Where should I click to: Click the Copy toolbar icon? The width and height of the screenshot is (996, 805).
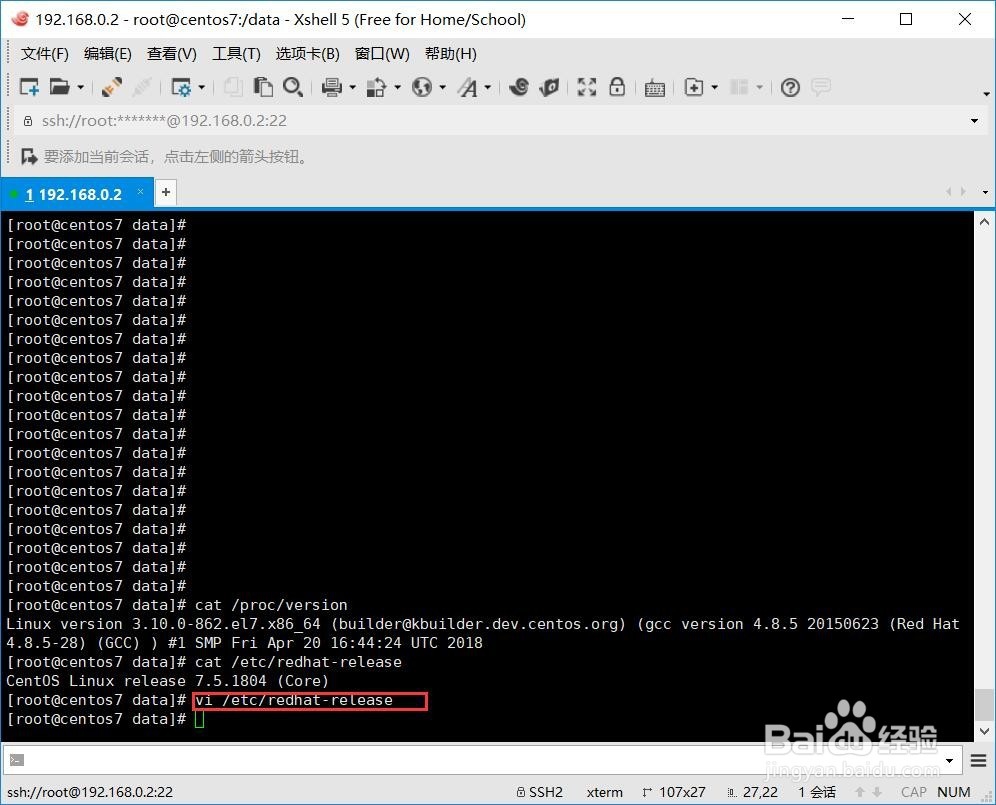click(x=233, y=87)
